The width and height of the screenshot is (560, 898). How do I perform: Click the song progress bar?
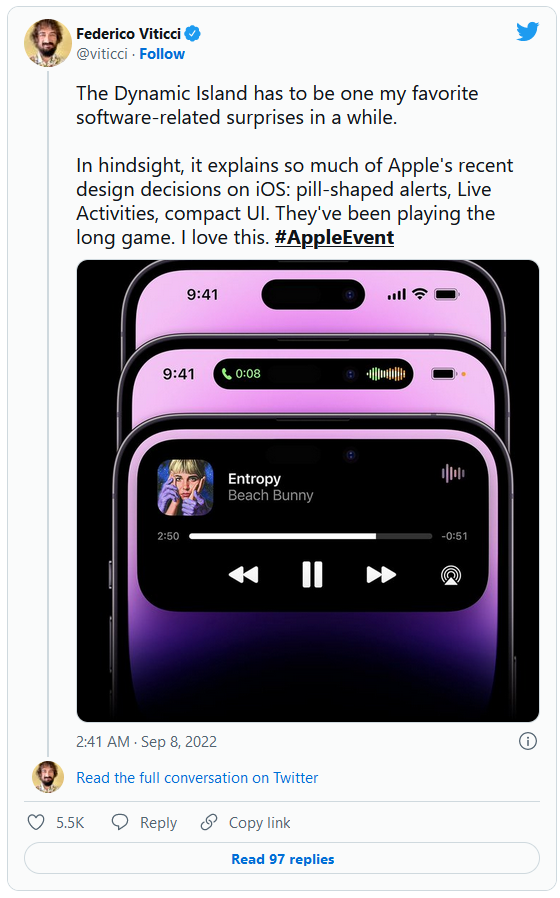pyautogui.click(x=310, y=536)
